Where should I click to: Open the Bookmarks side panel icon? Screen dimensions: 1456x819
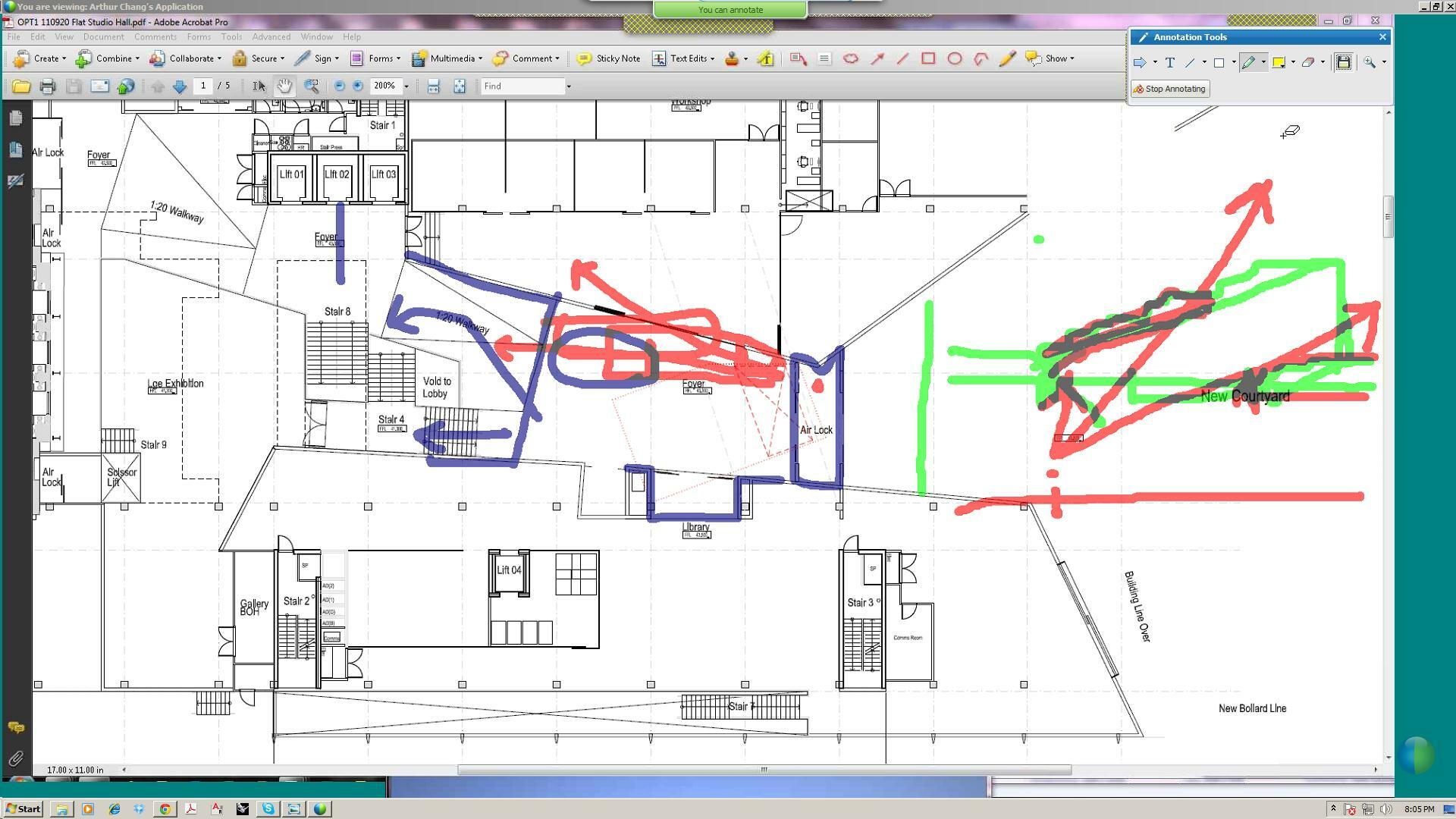coord(15,149)
